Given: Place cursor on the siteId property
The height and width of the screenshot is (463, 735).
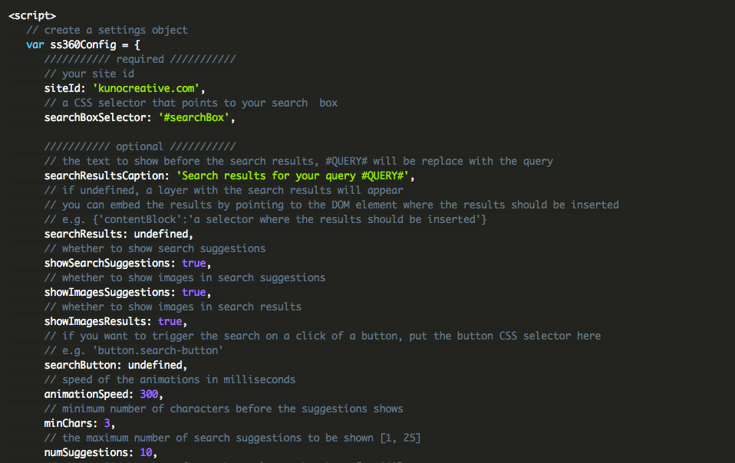Looking at the screenshot, I should (x=70, y=89).
